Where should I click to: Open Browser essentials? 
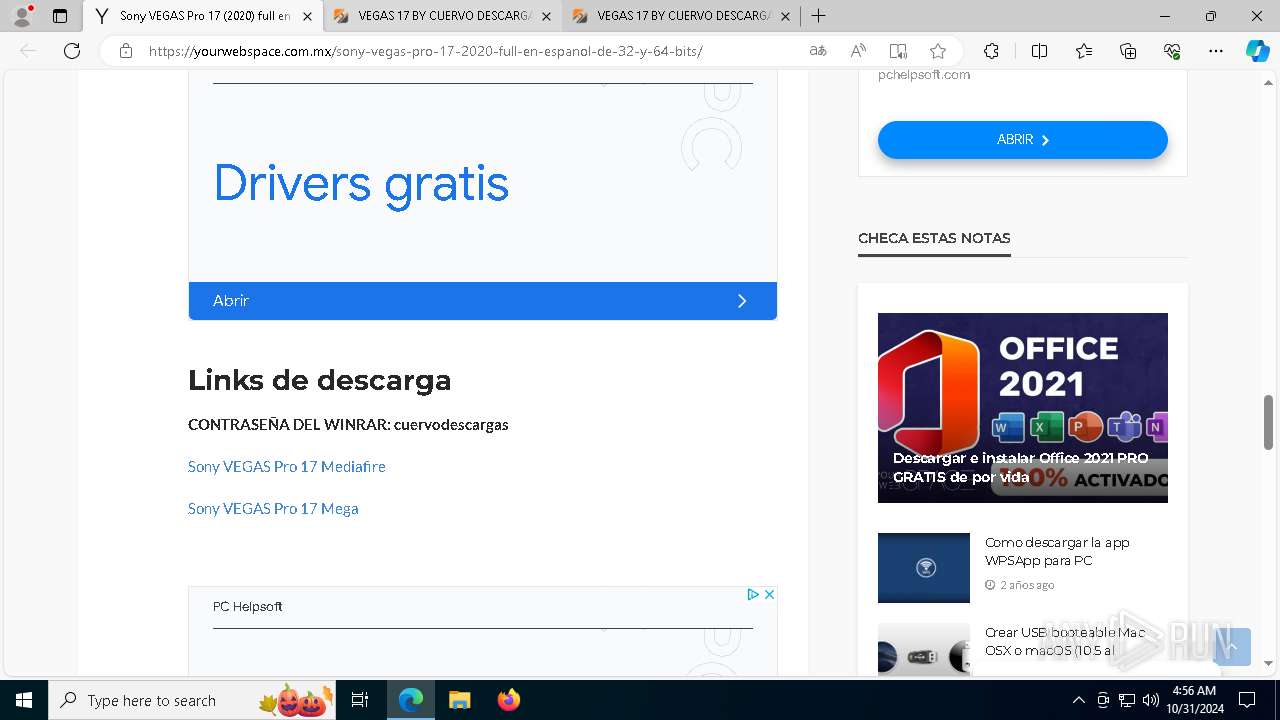coord(1172,51)
